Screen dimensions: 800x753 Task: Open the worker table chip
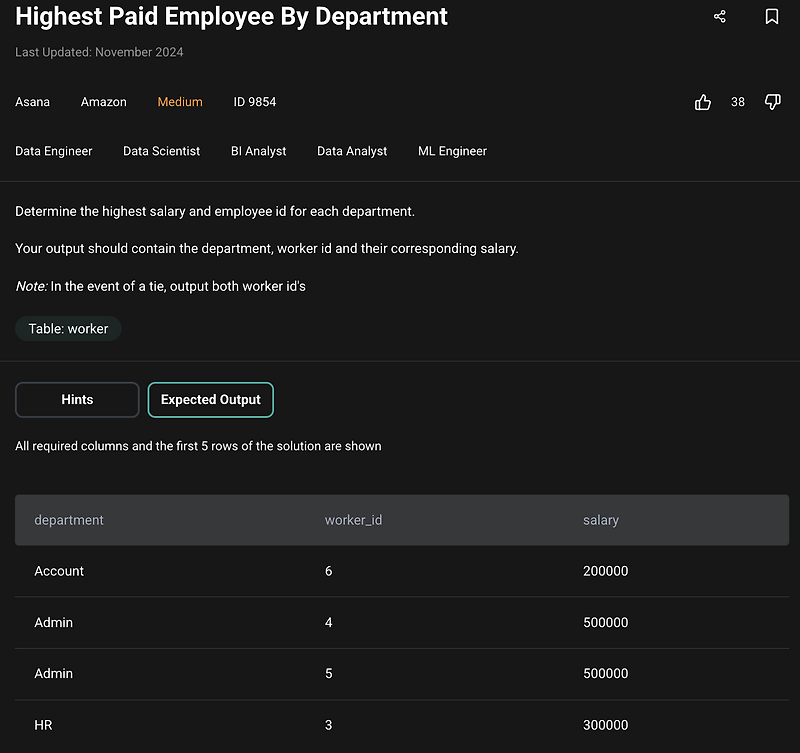click(68, 328)
